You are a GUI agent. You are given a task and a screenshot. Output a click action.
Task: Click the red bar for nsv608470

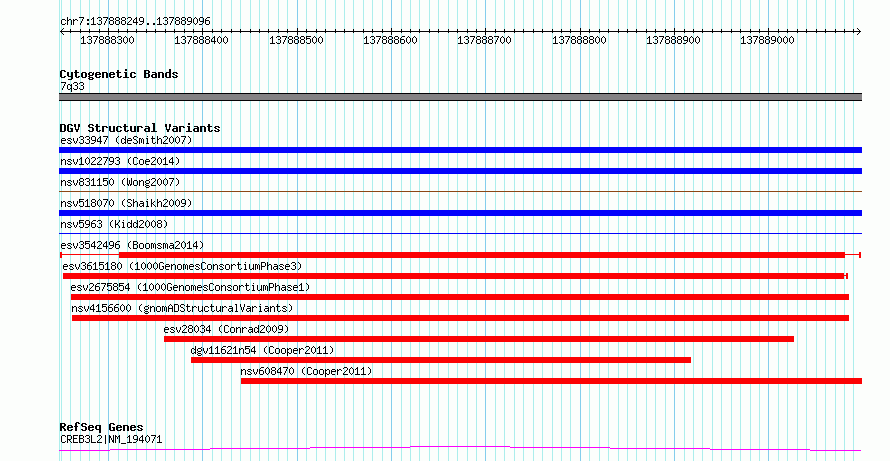click(x=551, y=381)
